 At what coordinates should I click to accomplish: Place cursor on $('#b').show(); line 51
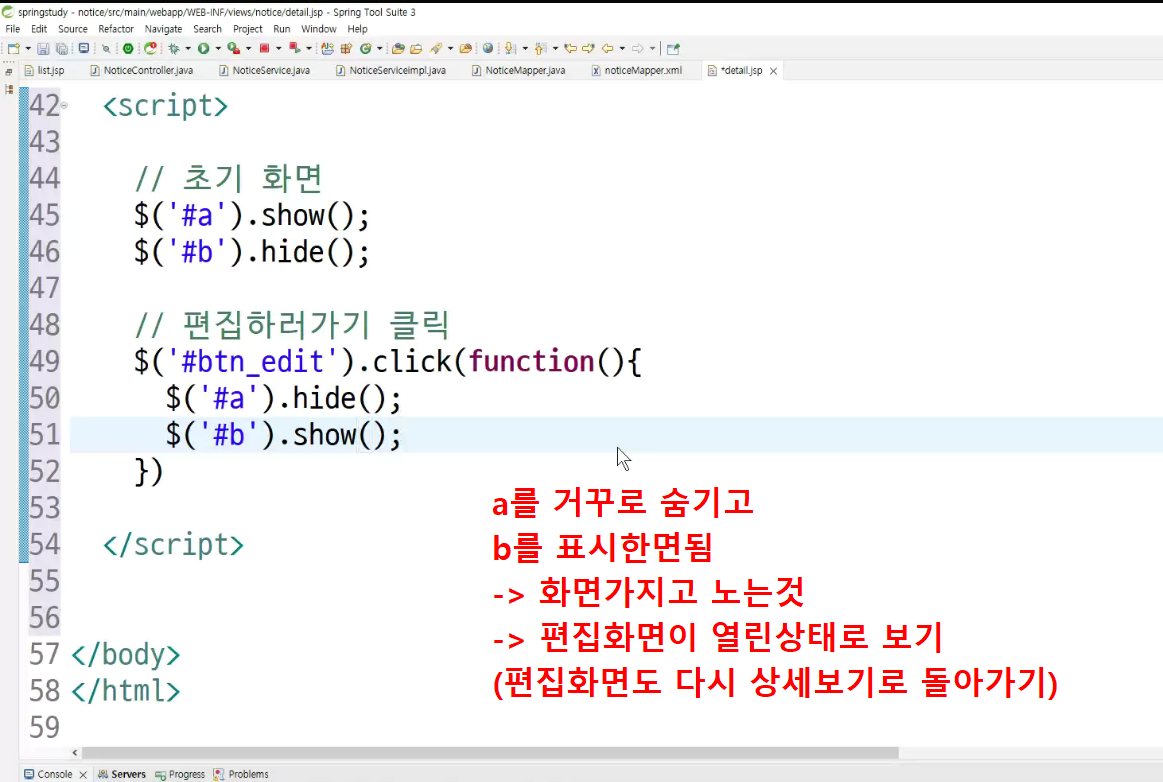click(283, 435)
